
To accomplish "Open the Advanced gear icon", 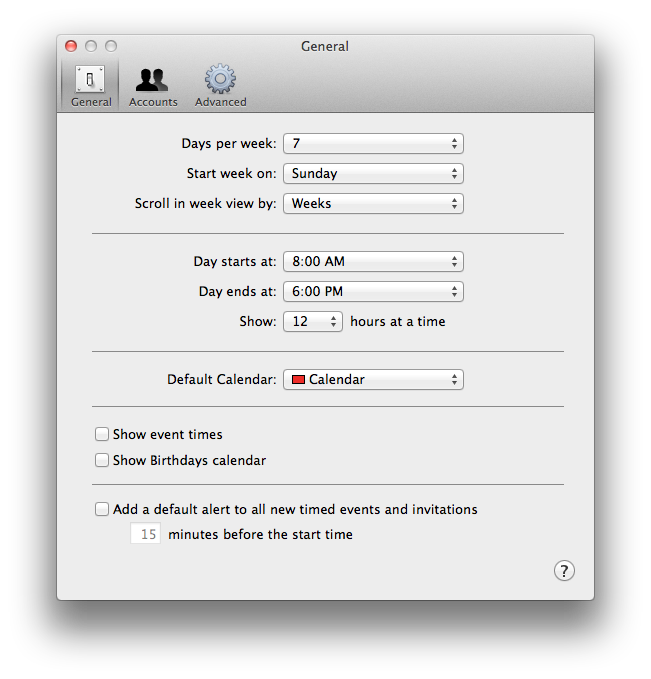I will tap(220, 79).
